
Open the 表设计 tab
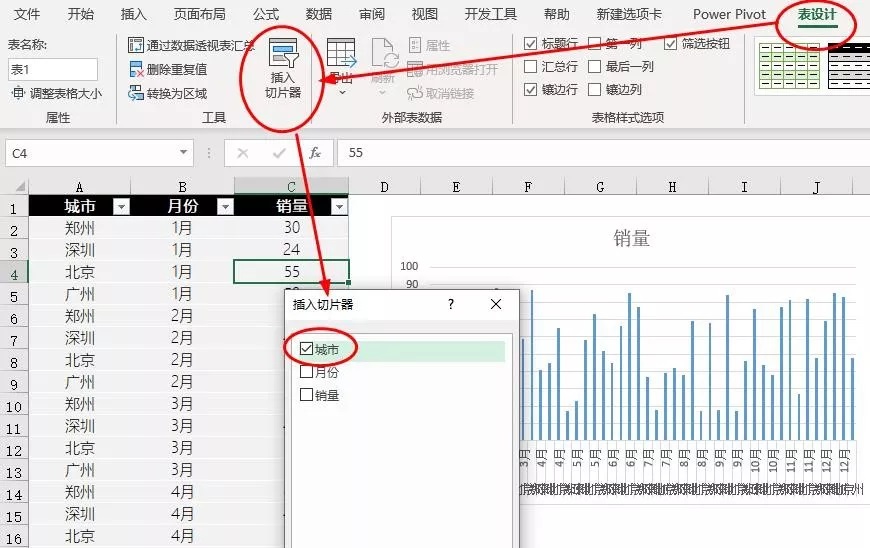pyautogui.click(x=817, y=14)
